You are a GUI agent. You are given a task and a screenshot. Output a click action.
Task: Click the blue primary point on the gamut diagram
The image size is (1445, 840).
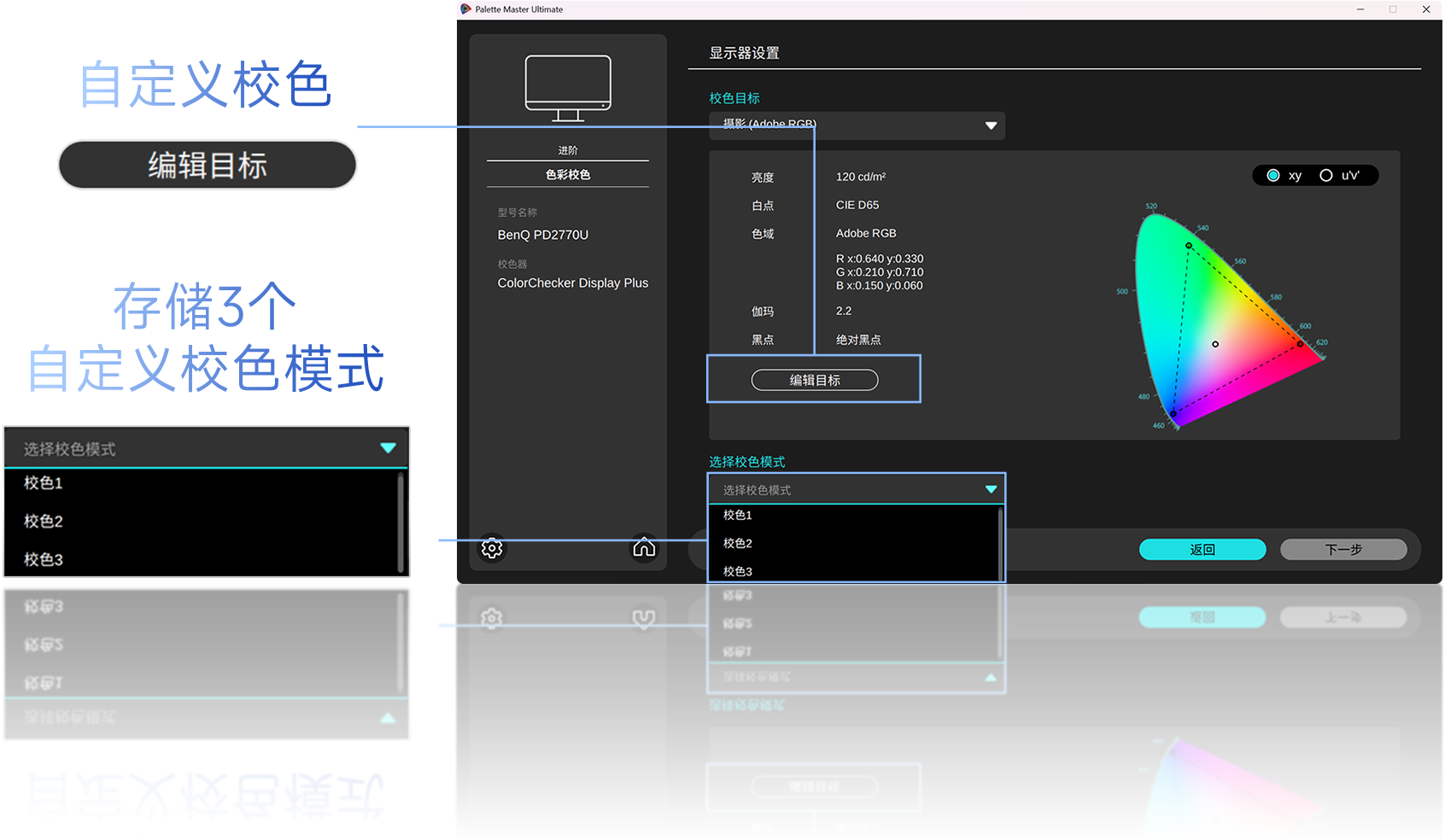1173,413
